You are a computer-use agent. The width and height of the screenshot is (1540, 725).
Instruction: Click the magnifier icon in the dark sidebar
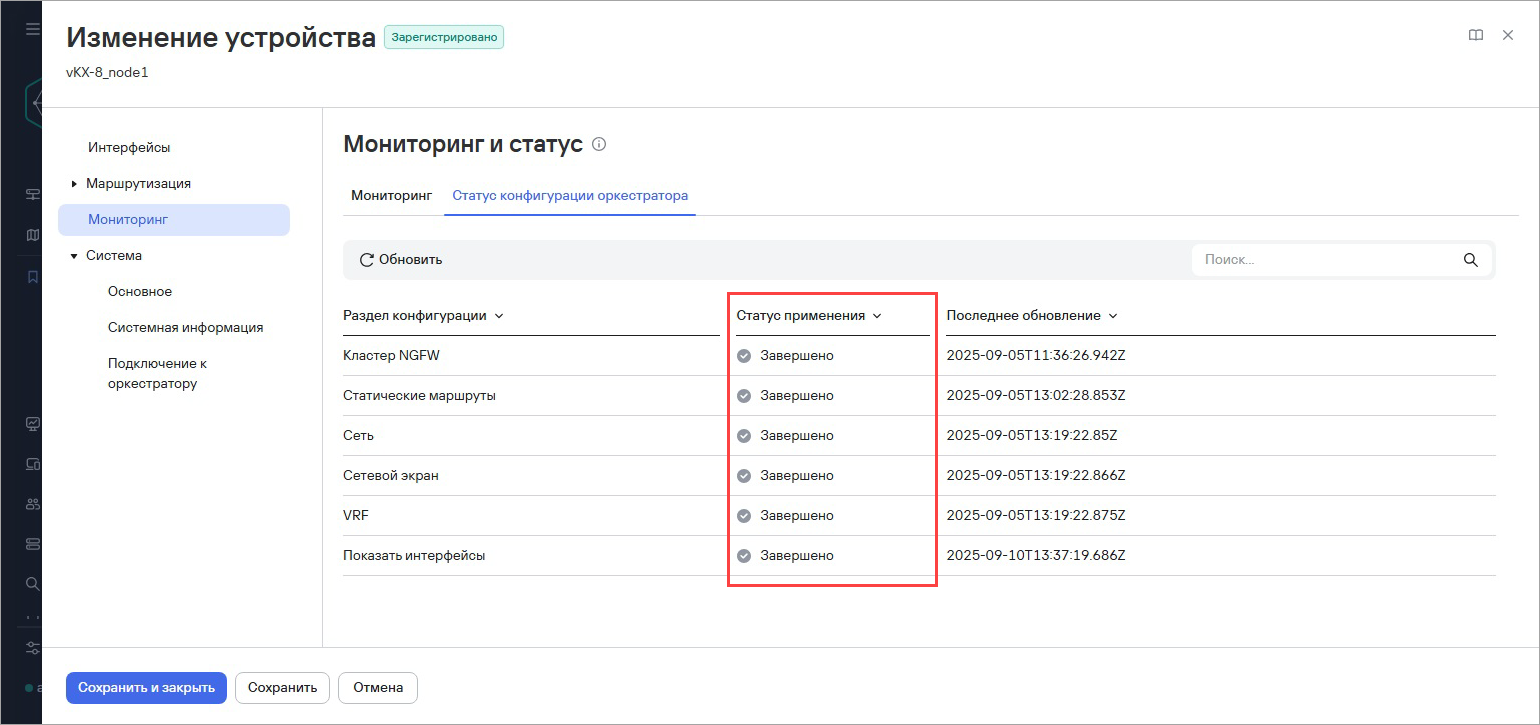(x=32, y=583)
